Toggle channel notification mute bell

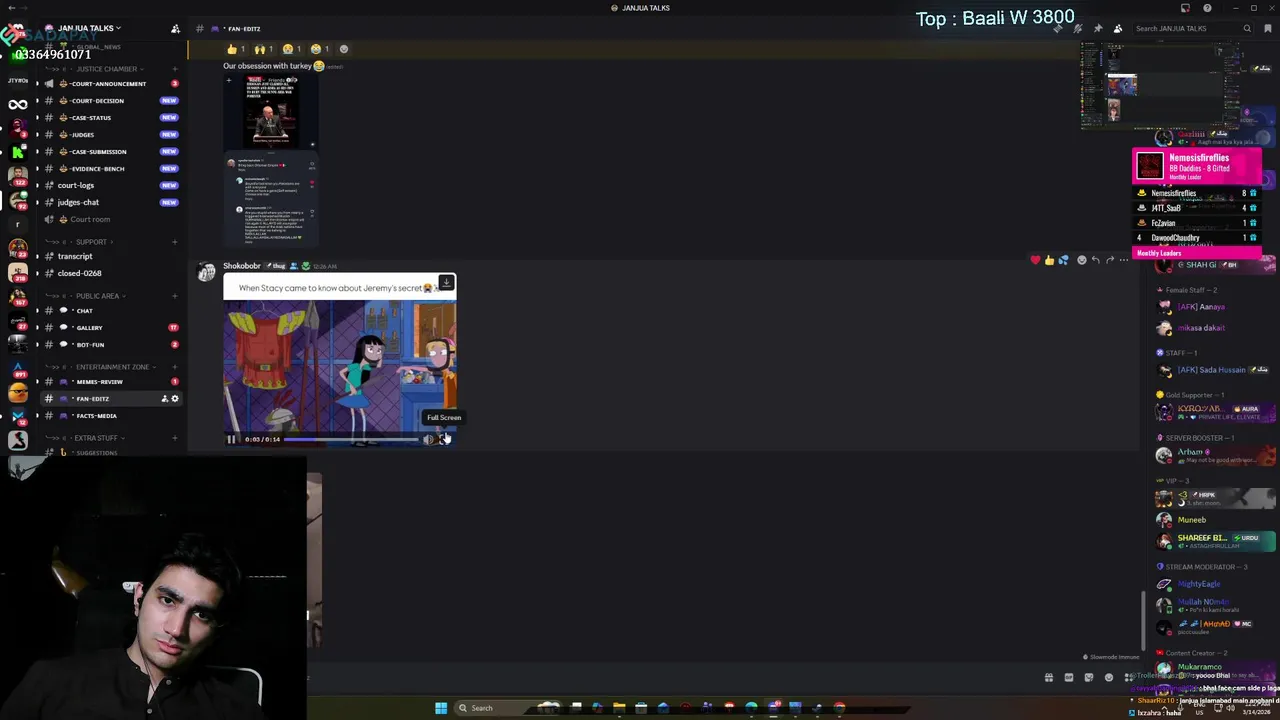click(x=1078, y=28)
